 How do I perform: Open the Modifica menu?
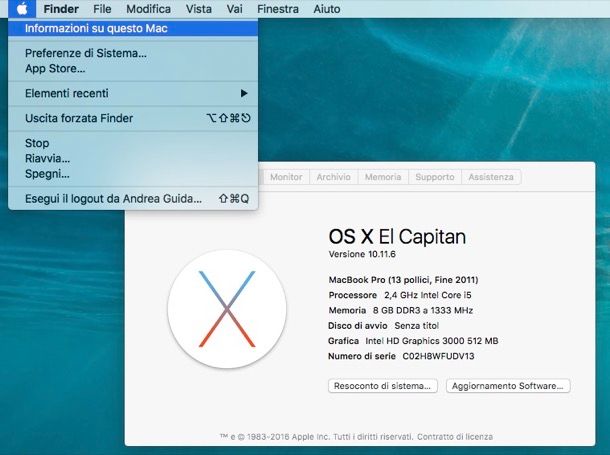[149, 9]
